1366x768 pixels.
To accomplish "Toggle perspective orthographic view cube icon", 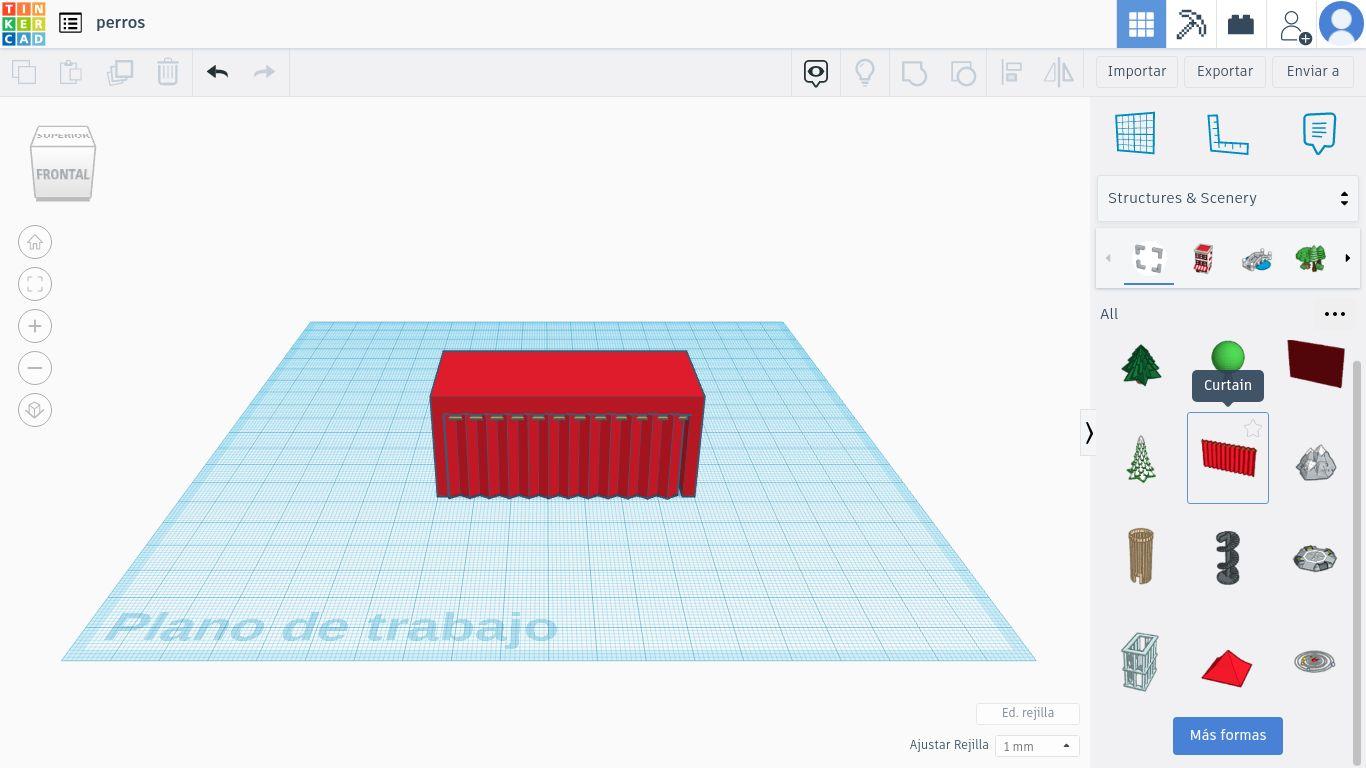I will click(x=35, y=410).
